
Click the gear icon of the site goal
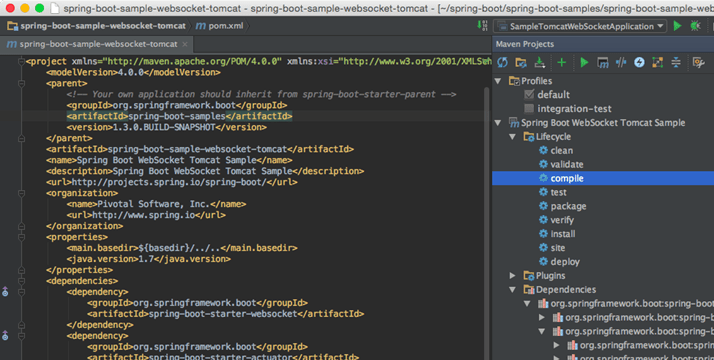[543, 248]
